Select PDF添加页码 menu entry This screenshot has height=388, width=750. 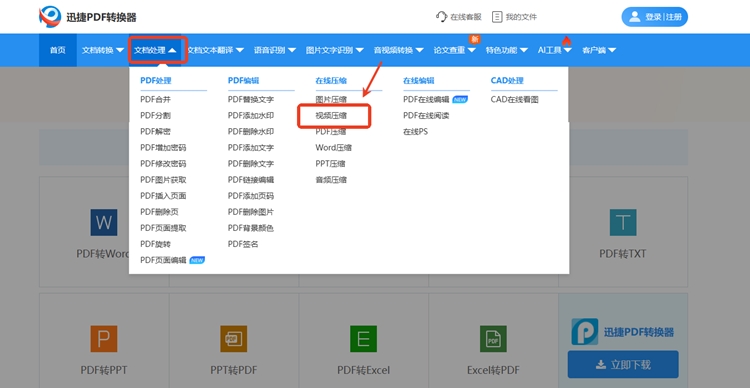pos(251,196)
